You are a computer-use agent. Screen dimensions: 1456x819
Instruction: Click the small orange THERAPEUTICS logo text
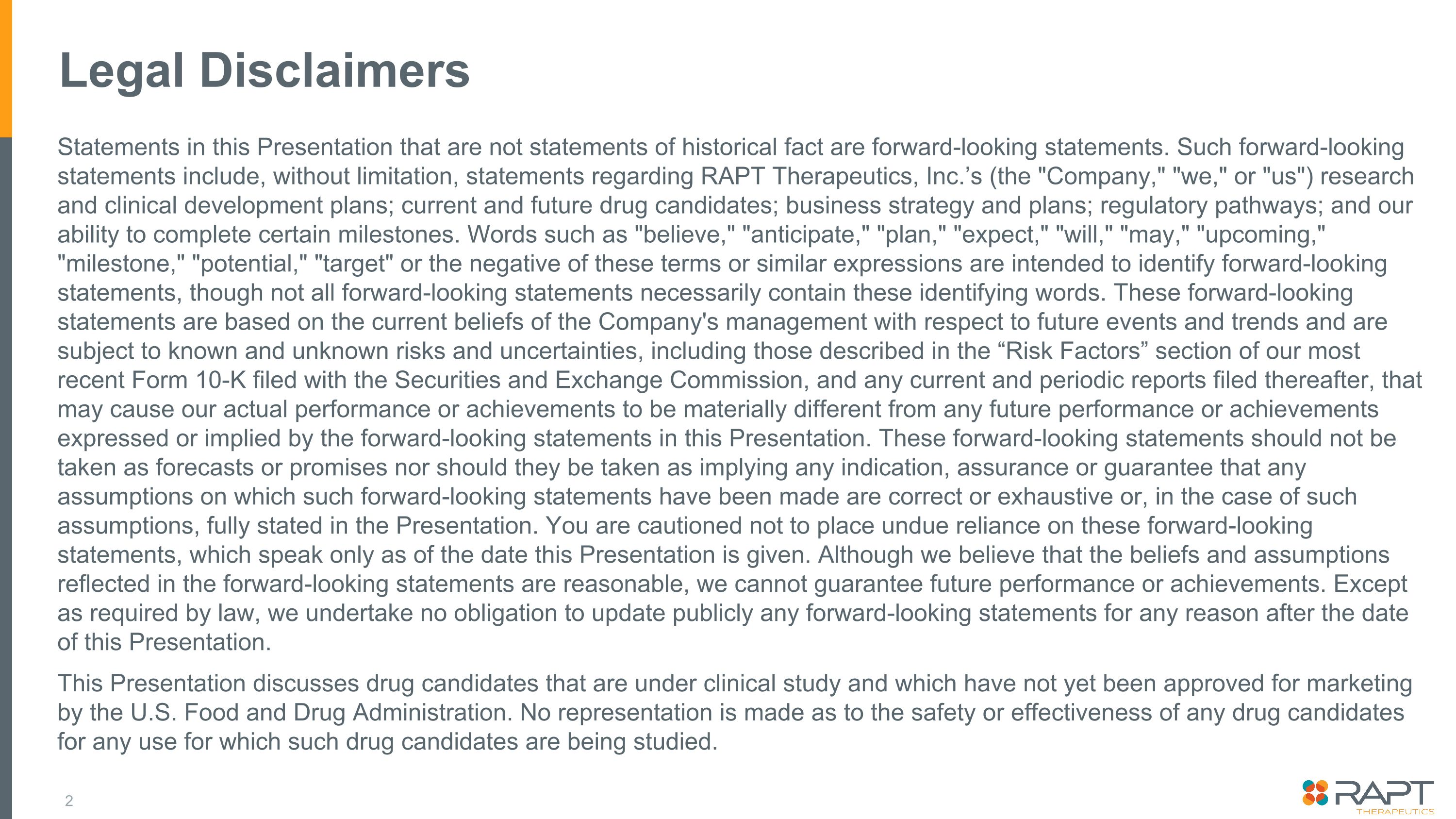point(1395,812)
